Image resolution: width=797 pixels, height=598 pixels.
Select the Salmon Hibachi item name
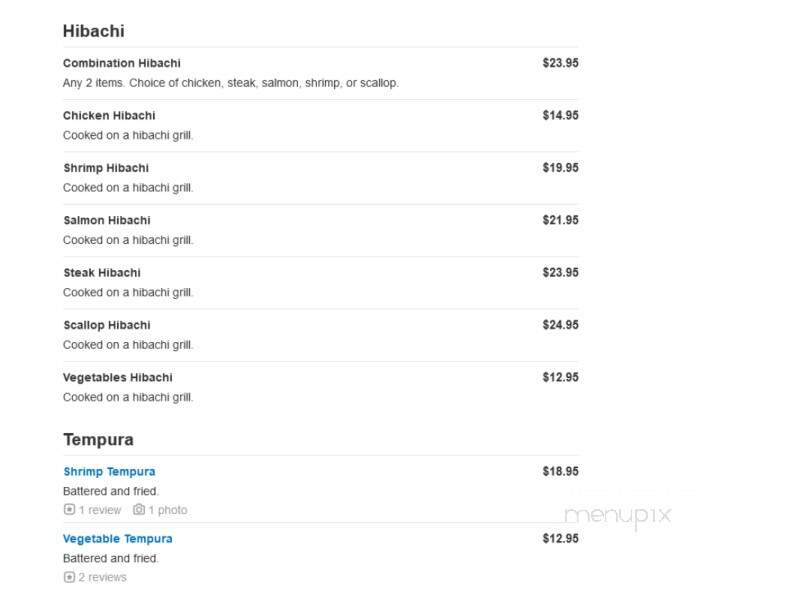(107, 220)
